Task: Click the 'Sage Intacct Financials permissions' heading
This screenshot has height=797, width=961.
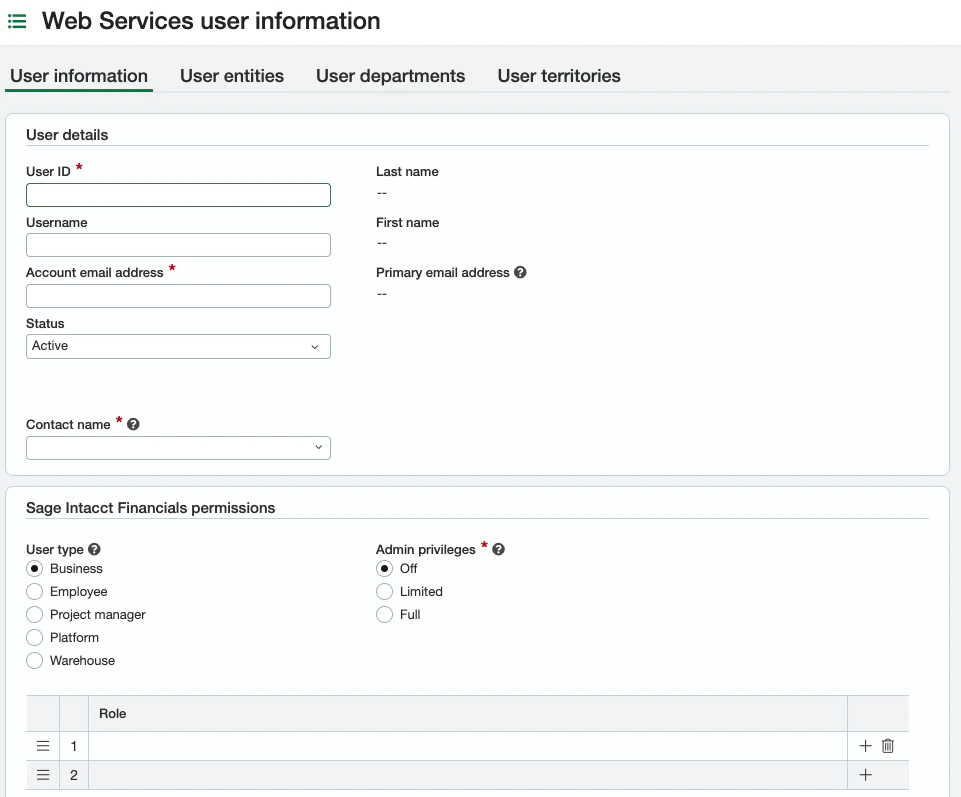Action: (x=150, y=508)
